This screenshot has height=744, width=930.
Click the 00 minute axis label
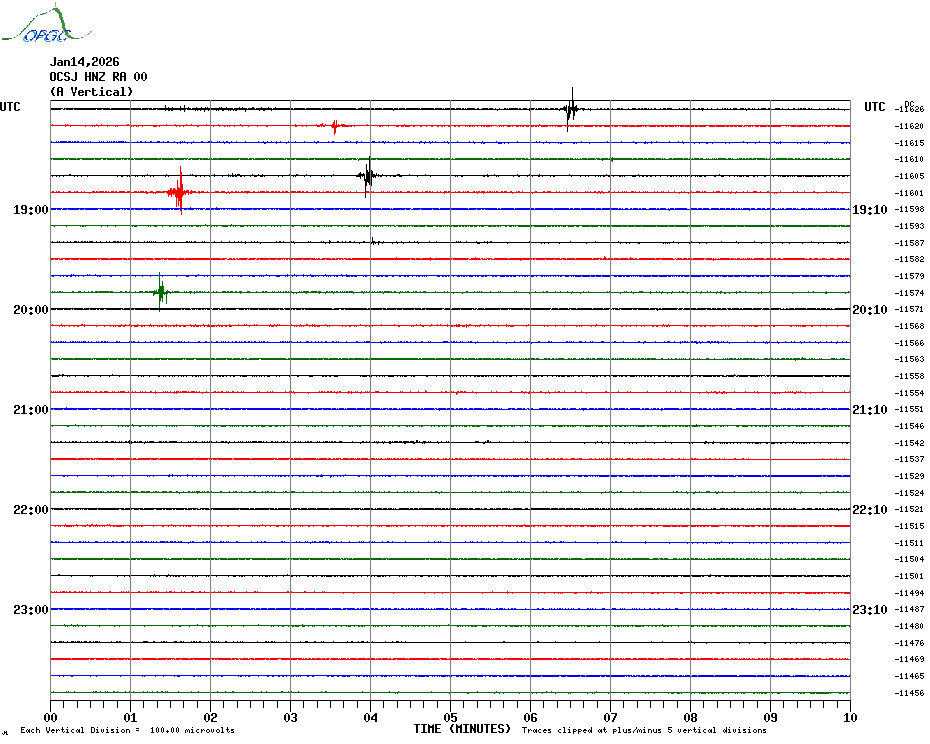point(50,717)
